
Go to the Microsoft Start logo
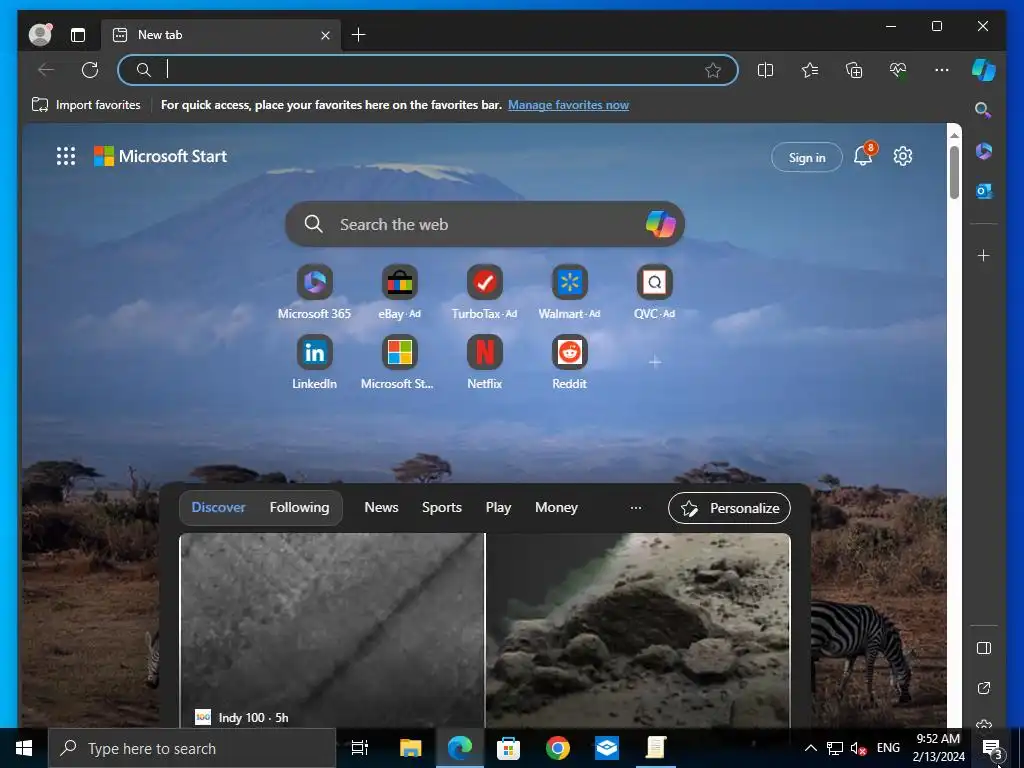(161, 156)
